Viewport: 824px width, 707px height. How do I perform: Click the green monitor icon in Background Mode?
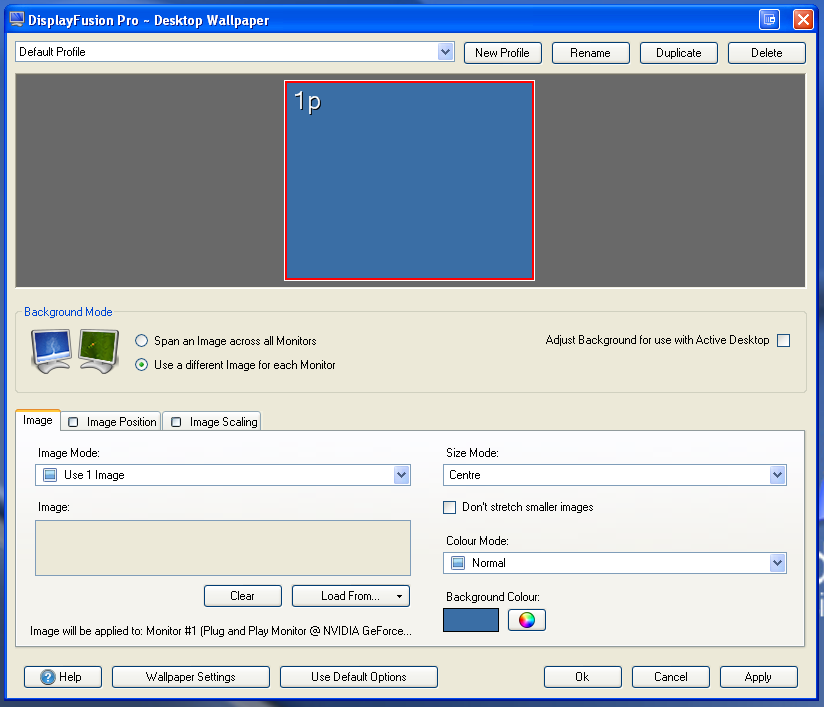pyautogui.click(x=97, y=351)
